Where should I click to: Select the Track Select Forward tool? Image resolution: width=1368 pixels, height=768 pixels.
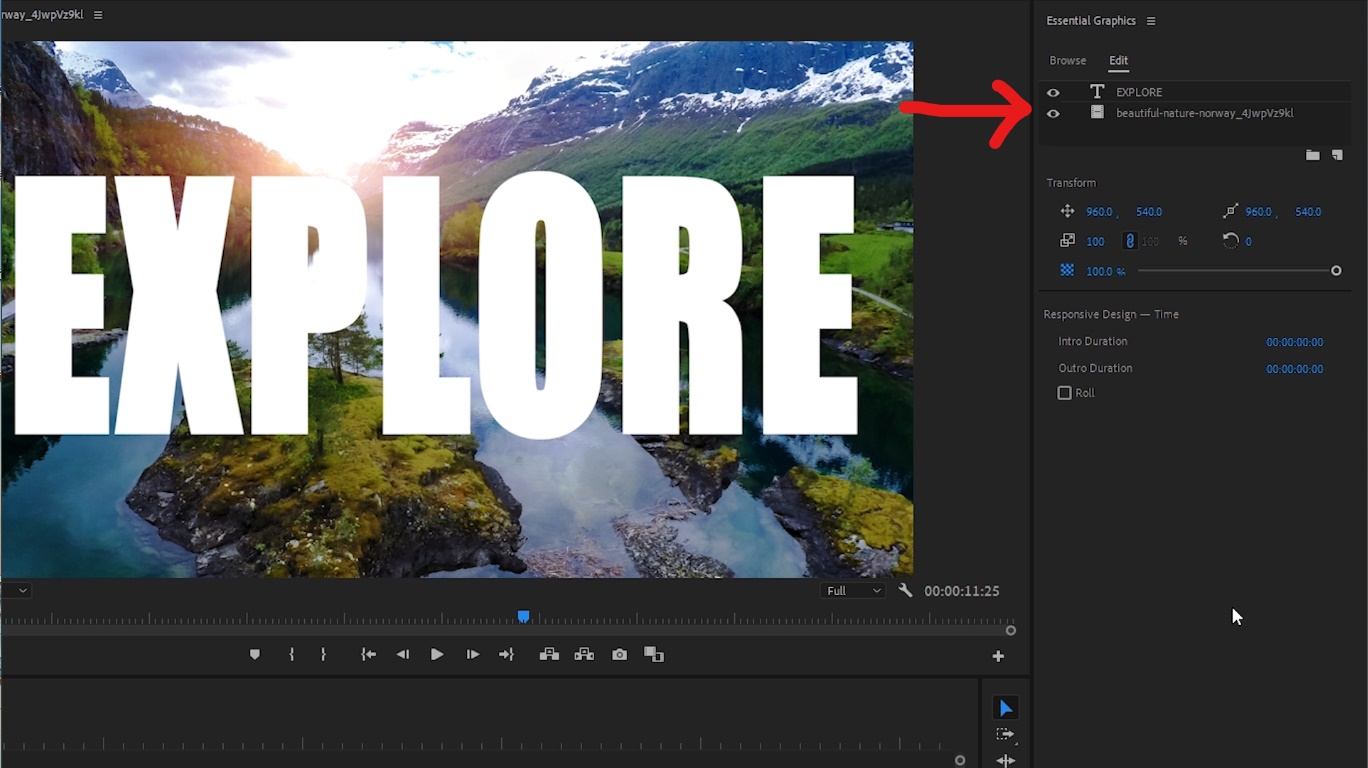[x=1005, y=734]
